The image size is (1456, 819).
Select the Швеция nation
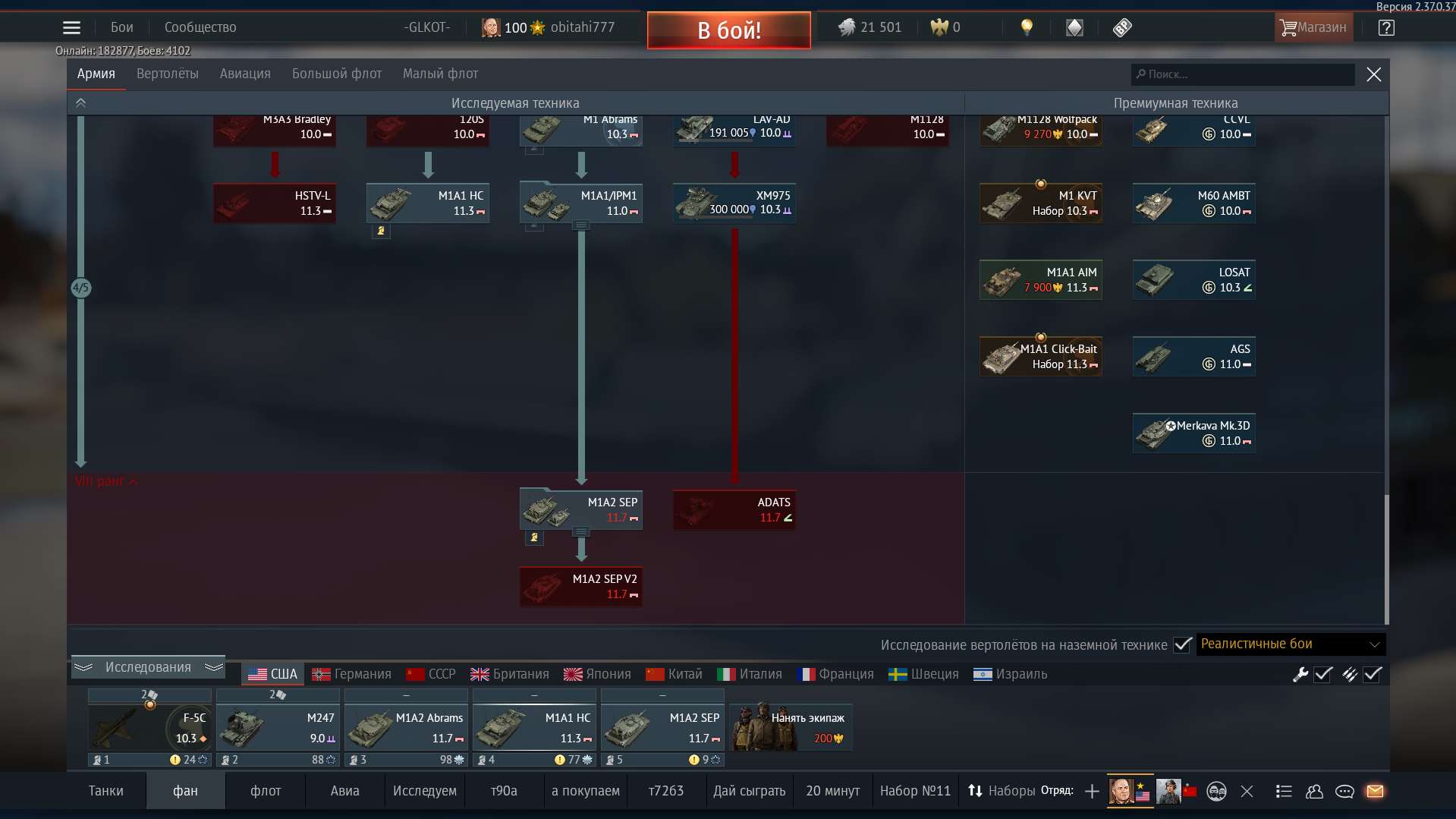point(923,674)
